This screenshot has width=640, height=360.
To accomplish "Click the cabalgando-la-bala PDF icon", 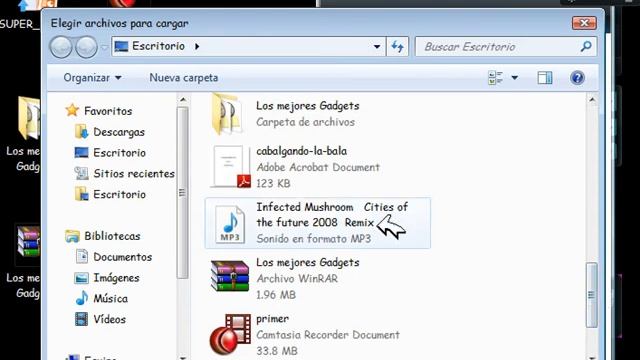I will click(231, 167).
